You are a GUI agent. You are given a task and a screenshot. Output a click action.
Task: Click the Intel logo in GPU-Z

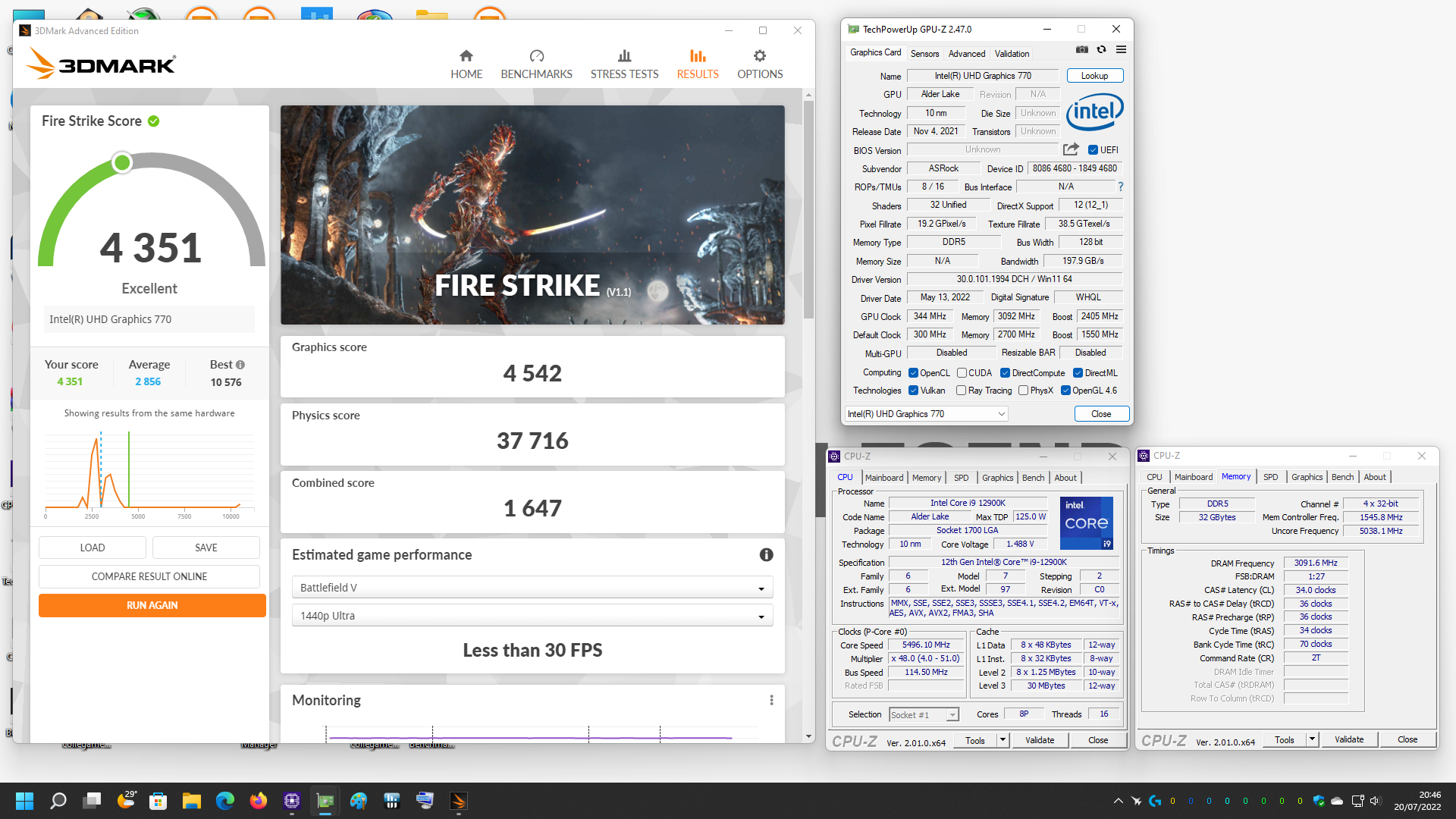pyautogui.click(x=1094, y=112)
